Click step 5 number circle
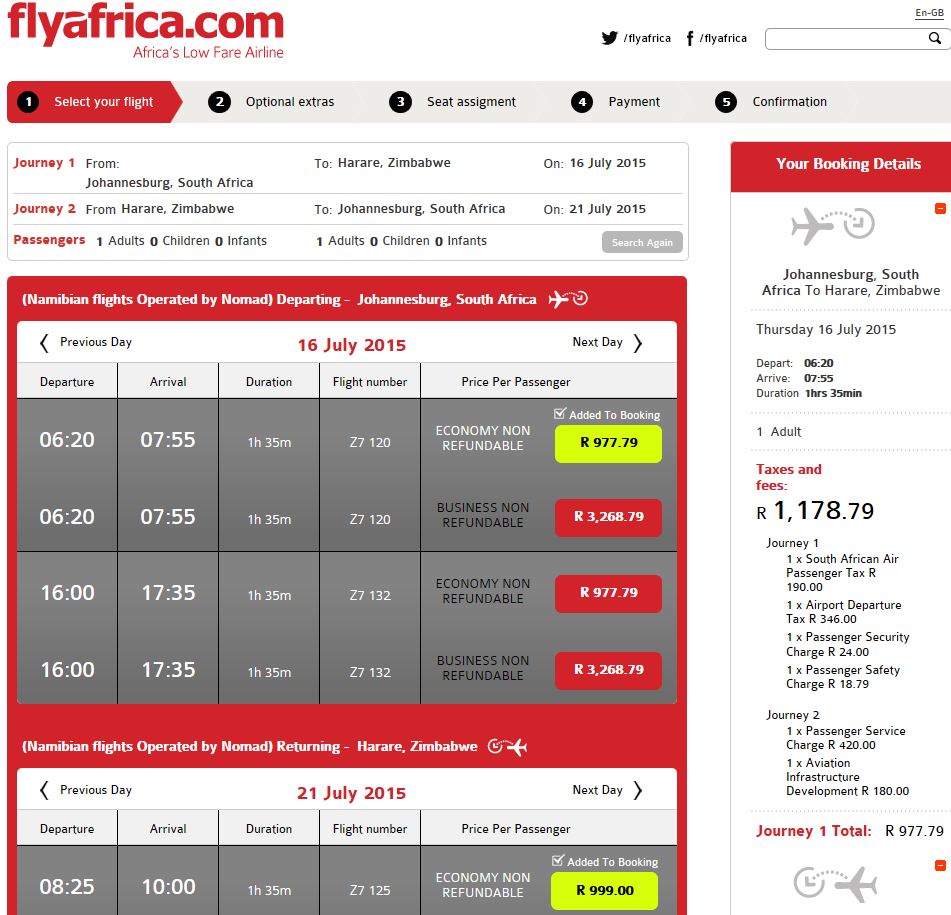 726,102
